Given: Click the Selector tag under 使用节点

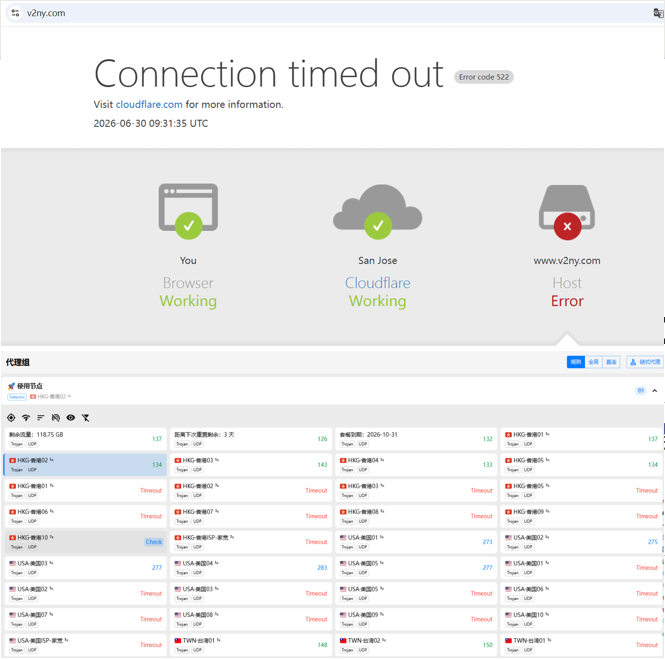Looking at the screenshot, I should 17,397.
